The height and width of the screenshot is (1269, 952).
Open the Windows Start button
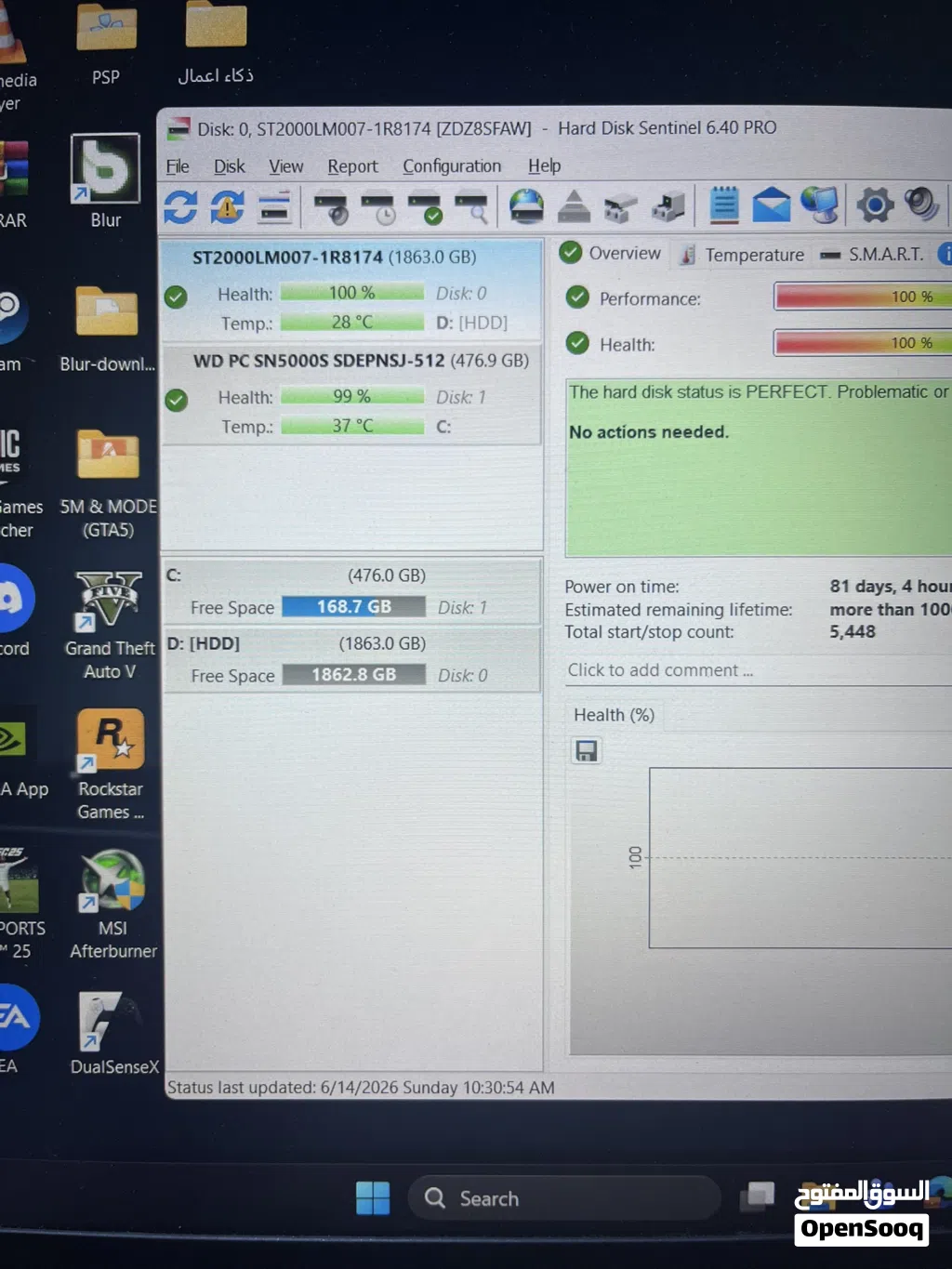tap(373, 1198)
